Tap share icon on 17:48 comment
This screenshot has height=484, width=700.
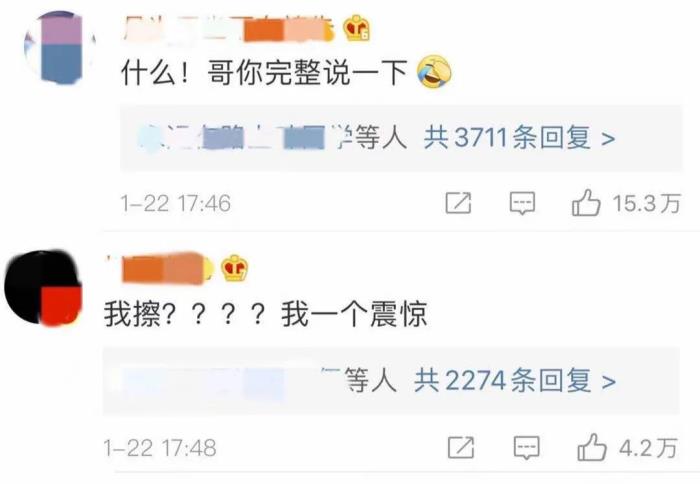click(461, 447)
